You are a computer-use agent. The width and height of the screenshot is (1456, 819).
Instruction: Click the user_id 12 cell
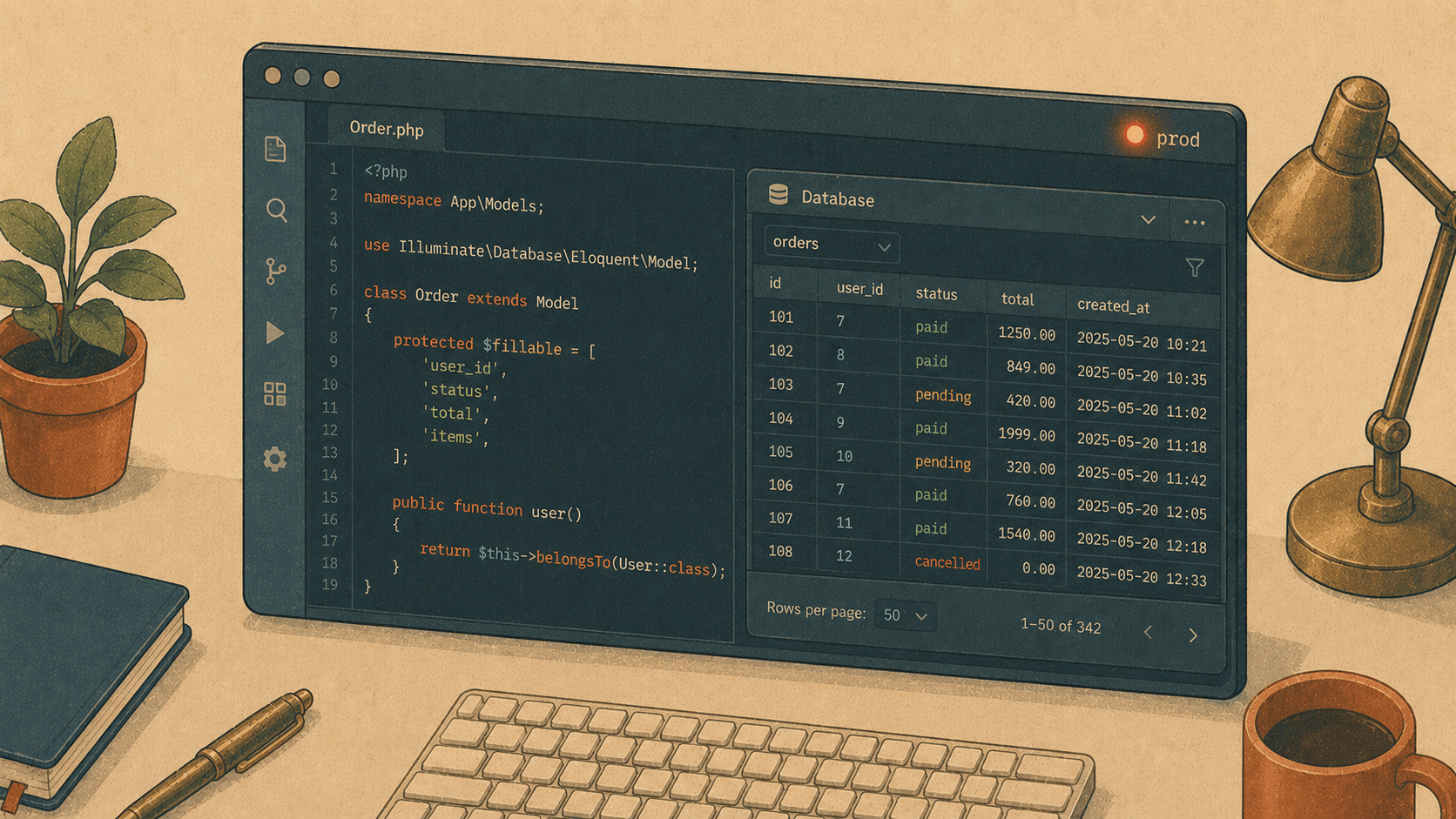[844, 555]
